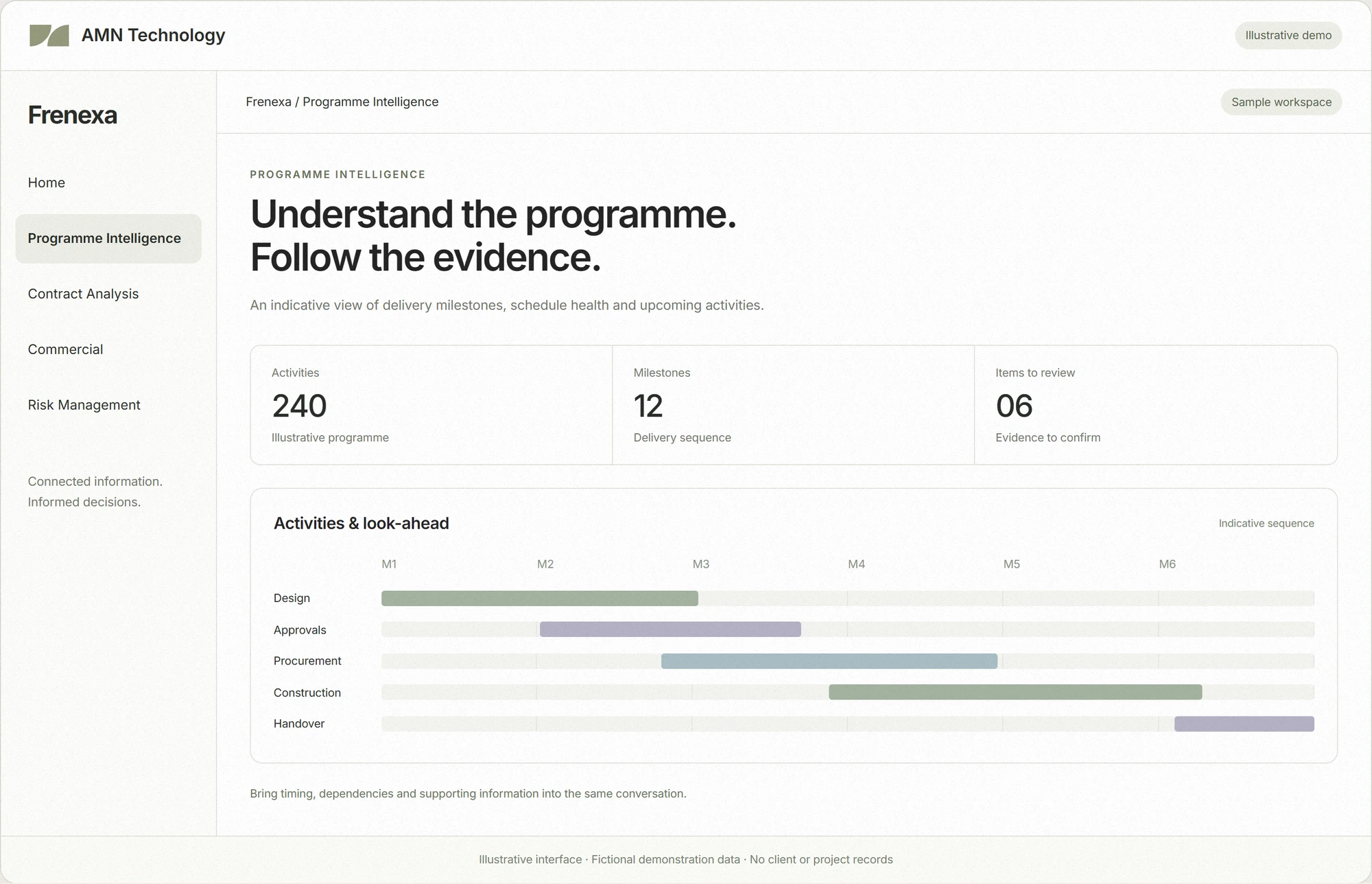Click the Frenexa sidebar title

(x=73, y=115)
